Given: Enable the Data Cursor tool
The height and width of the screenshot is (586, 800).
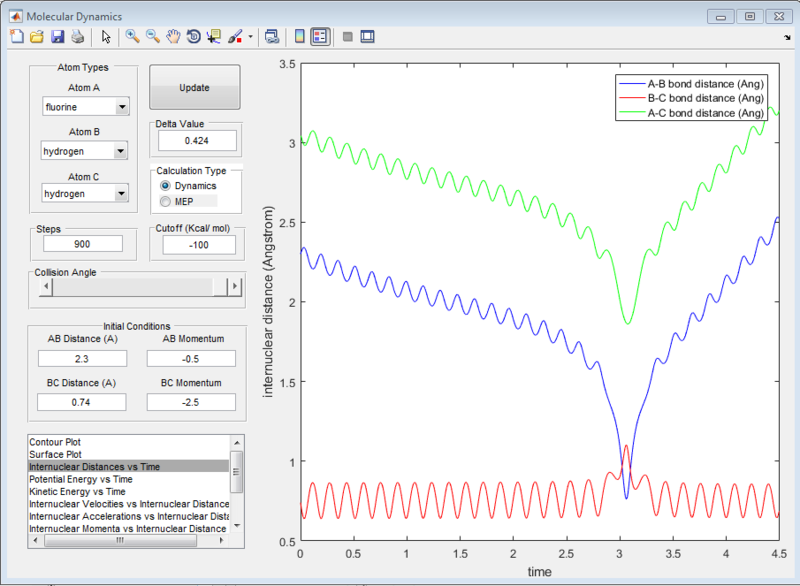Looking at the screenshot, I should coord(214,37).
